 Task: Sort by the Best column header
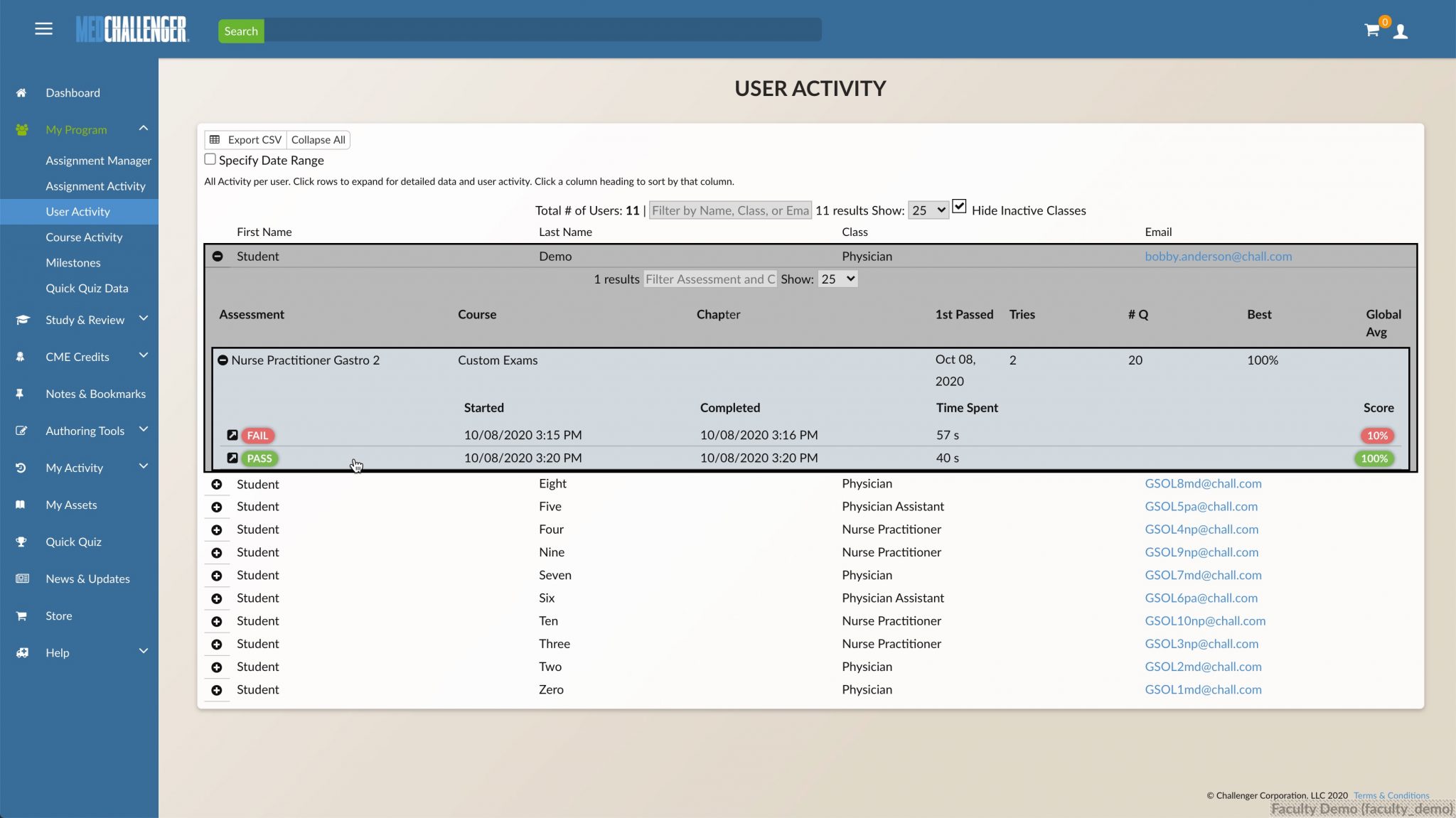tap(1259, 315)
